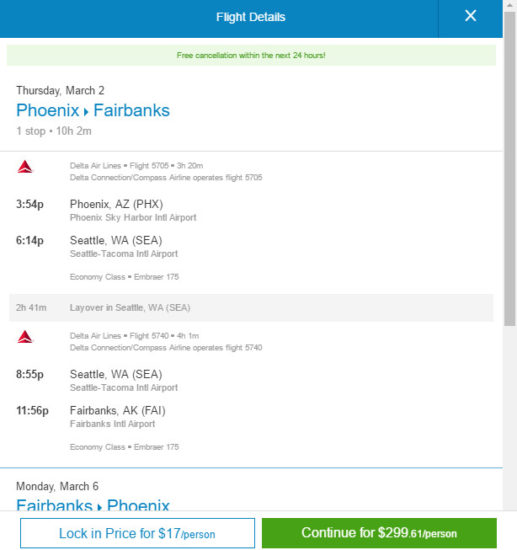Select the Layover in Seattle row
This screenshot has width=517, height=550.
pyautogui.click(x=251, y=308)
